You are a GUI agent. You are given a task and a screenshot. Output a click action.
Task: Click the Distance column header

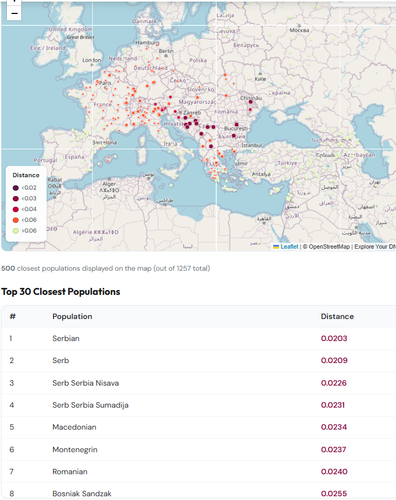pos(337,316)
